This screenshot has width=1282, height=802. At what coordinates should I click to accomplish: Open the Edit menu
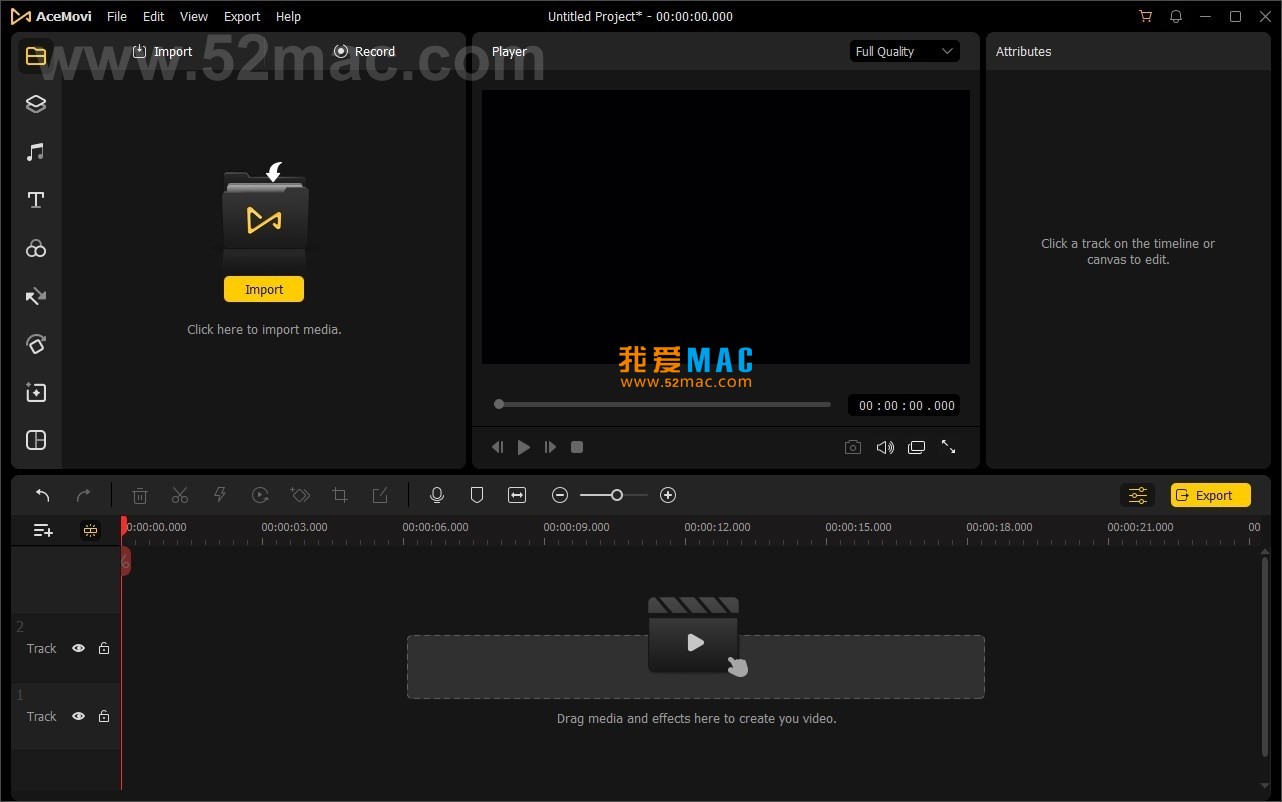pyautogui.click(x=153, y=16)
